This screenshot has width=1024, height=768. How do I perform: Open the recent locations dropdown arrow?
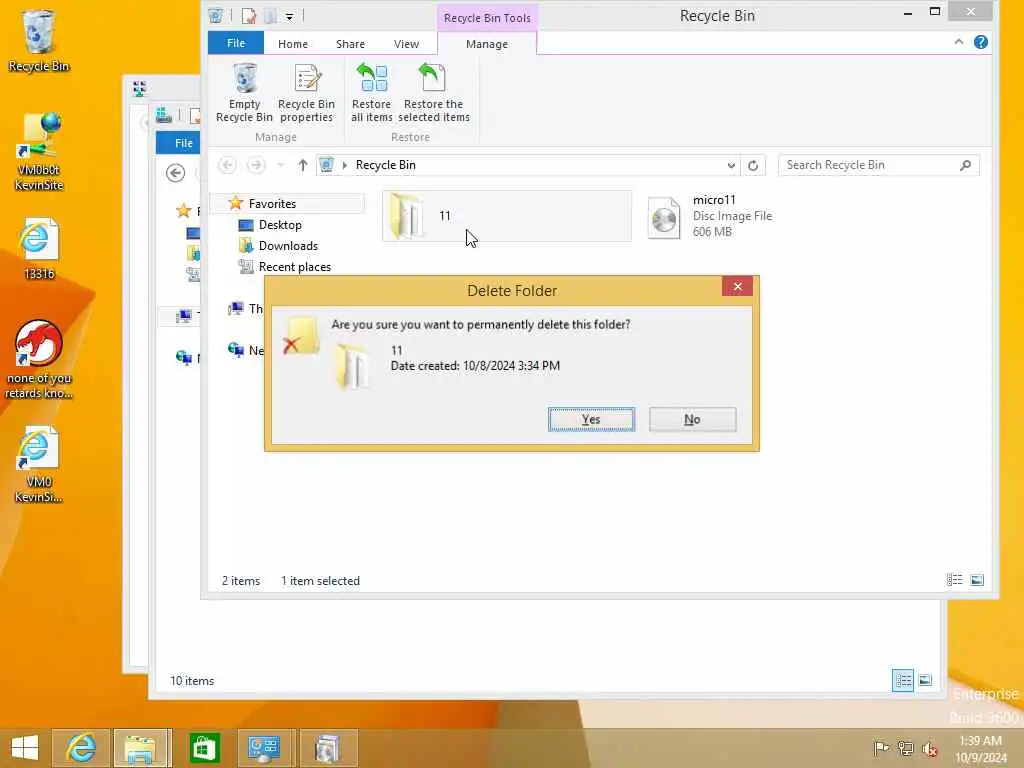pos(281,165)
